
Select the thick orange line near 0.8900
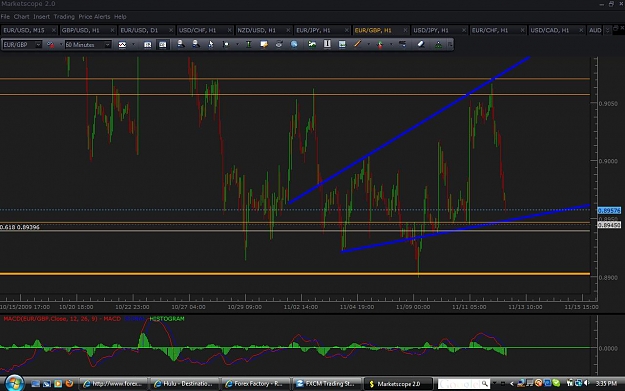(x=295, y=274)
